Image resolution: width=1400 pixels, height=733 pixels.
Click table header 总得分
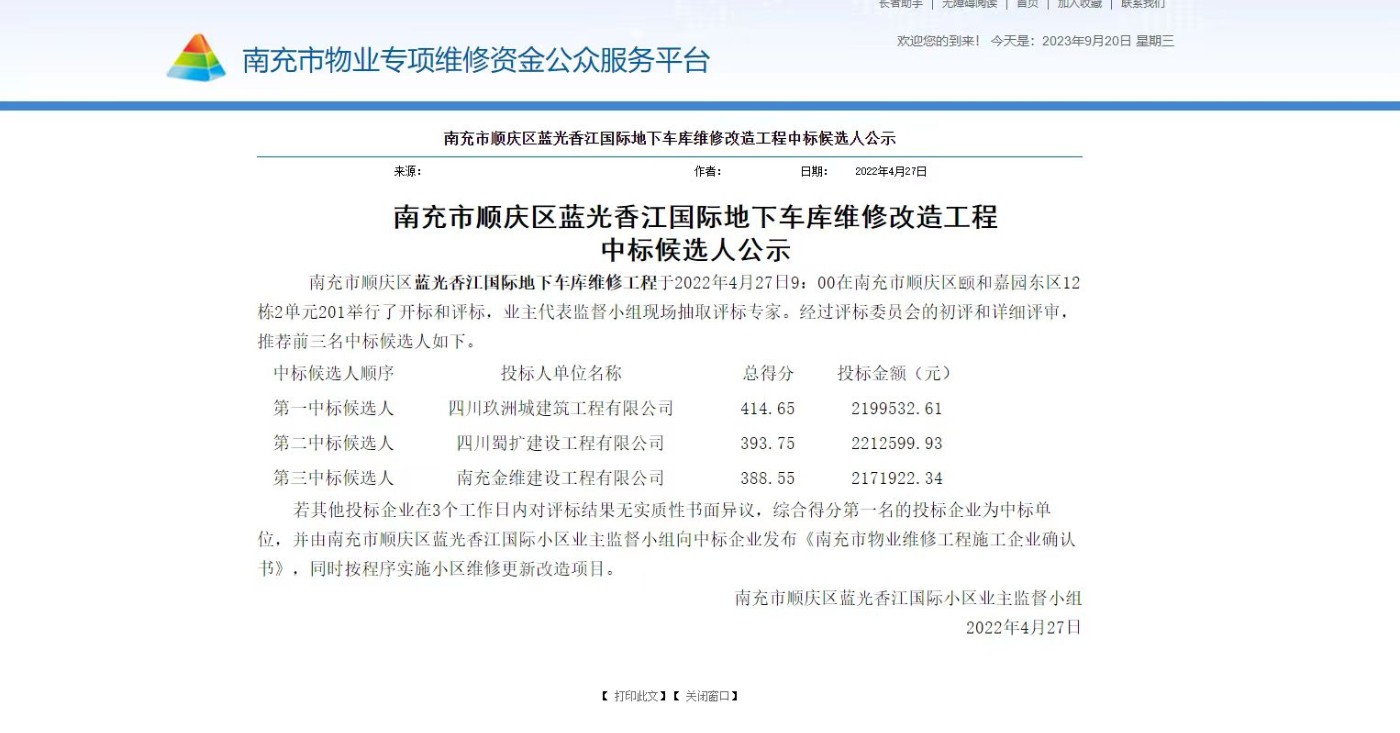pos(768,373)
